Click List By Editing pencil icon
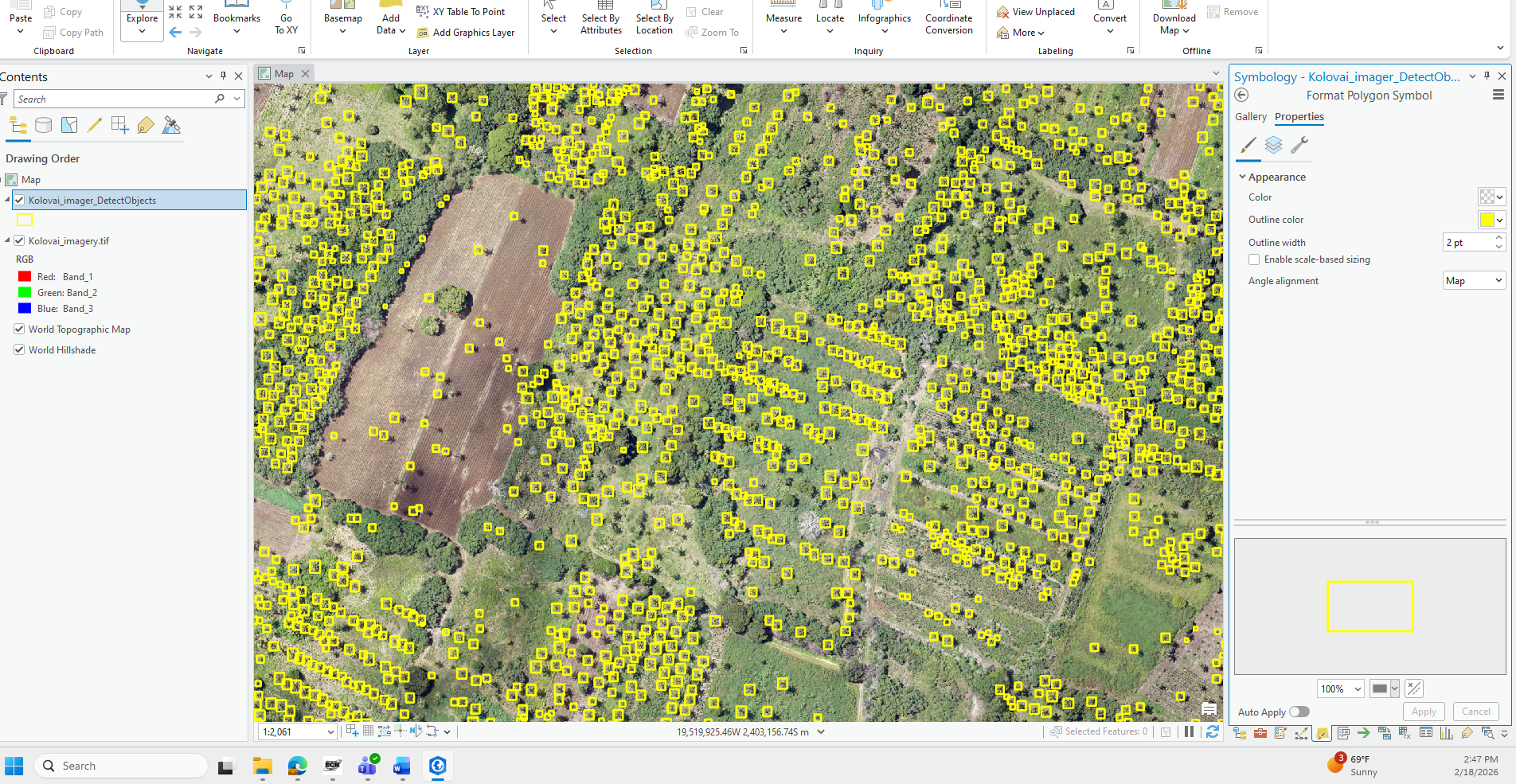The width and height of the screenshot is (1516, 784). point(94,125)
